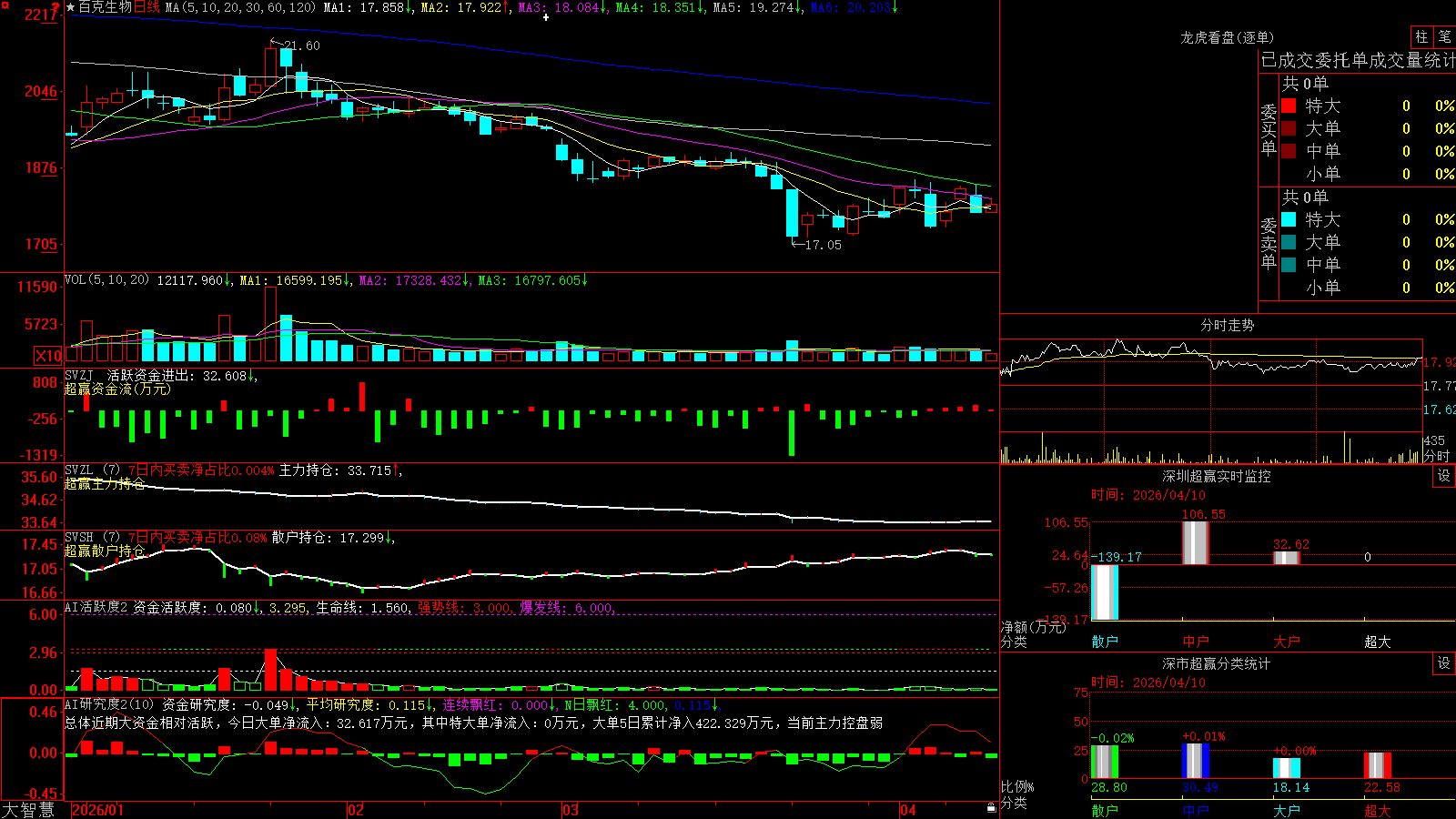Viewport: 1456px width, 819px height.
Task: Click the 2026/01 marker on the time axis
Action: [97, 810]
